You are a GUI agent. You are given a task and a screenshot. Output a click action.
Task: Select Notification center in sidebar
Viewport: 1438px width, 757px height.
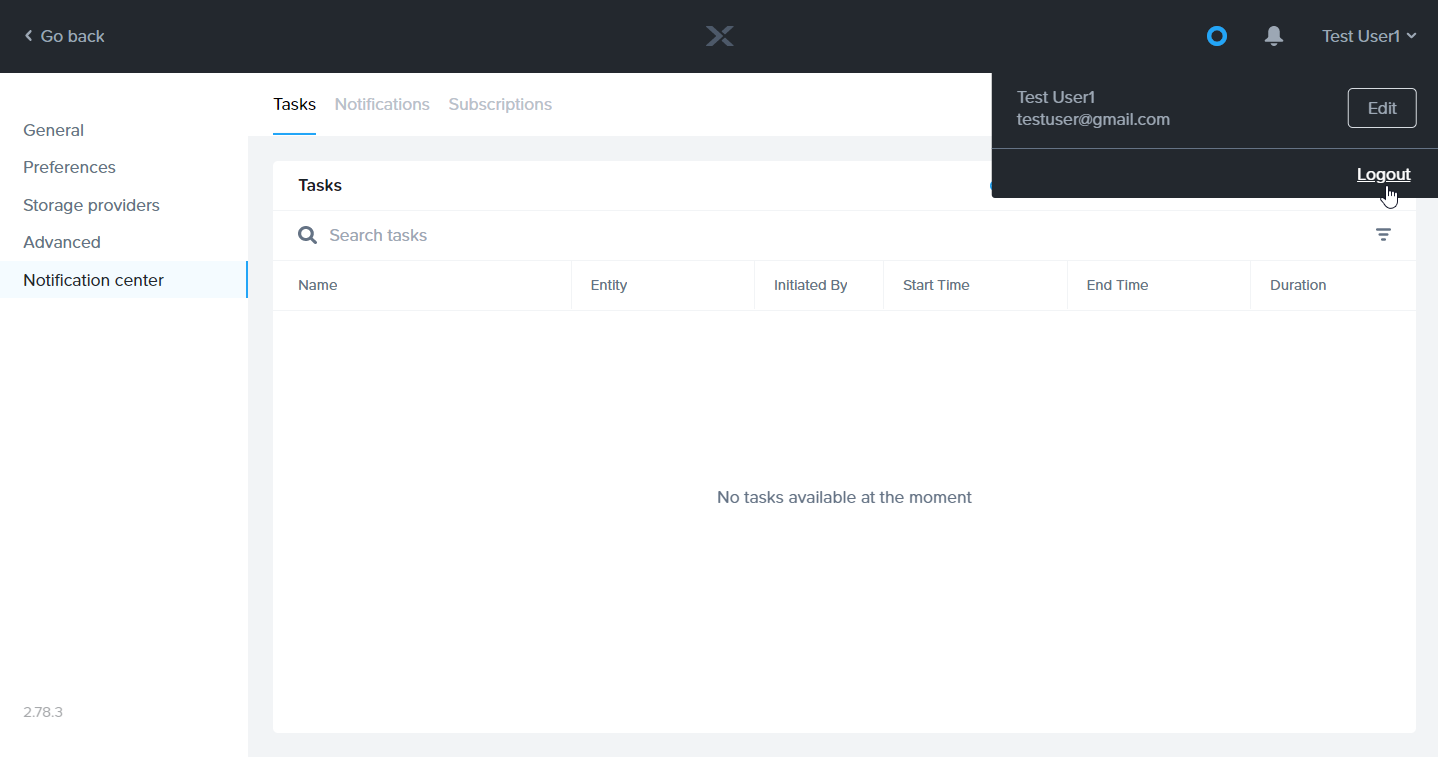(x=94, y=280)
